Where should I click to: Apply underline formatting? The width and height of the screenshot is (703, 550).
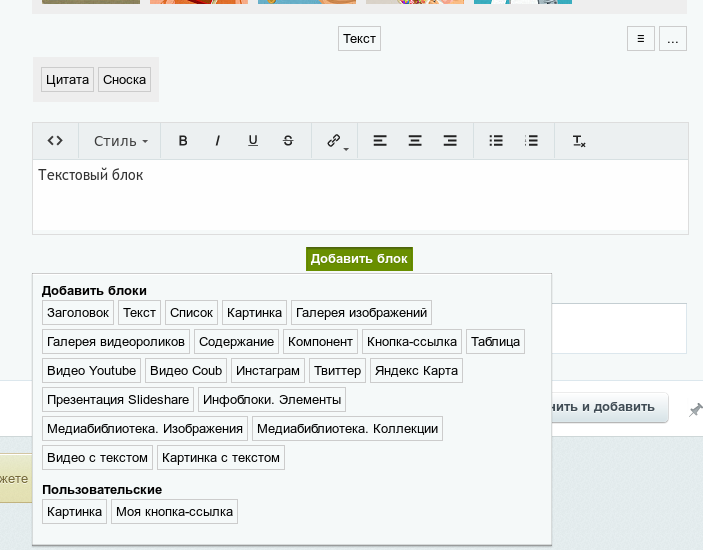click(253, 141)
